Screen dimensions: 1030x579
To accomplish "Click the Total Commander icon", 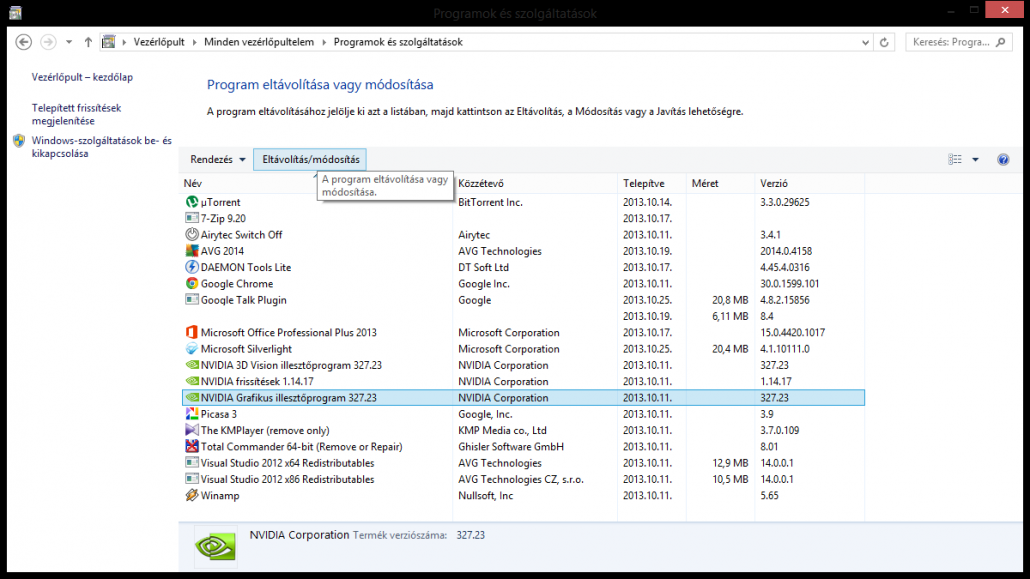I will [x=192, y=446].
